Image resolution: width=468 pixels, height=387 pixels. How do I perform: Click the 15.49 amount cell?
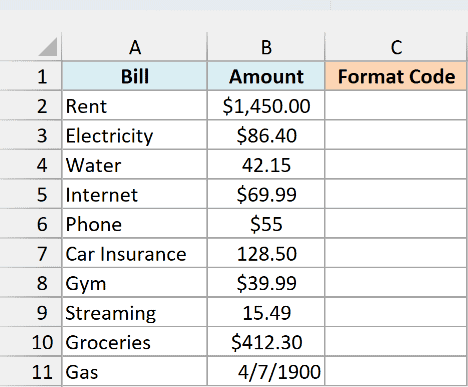(266, 312)
